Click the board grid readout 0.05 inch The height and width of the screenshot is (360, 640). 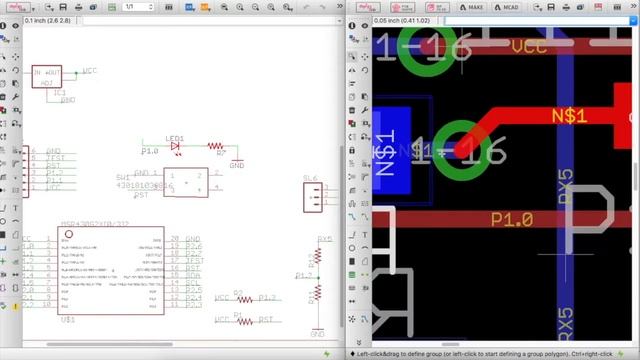pos(402,20)
